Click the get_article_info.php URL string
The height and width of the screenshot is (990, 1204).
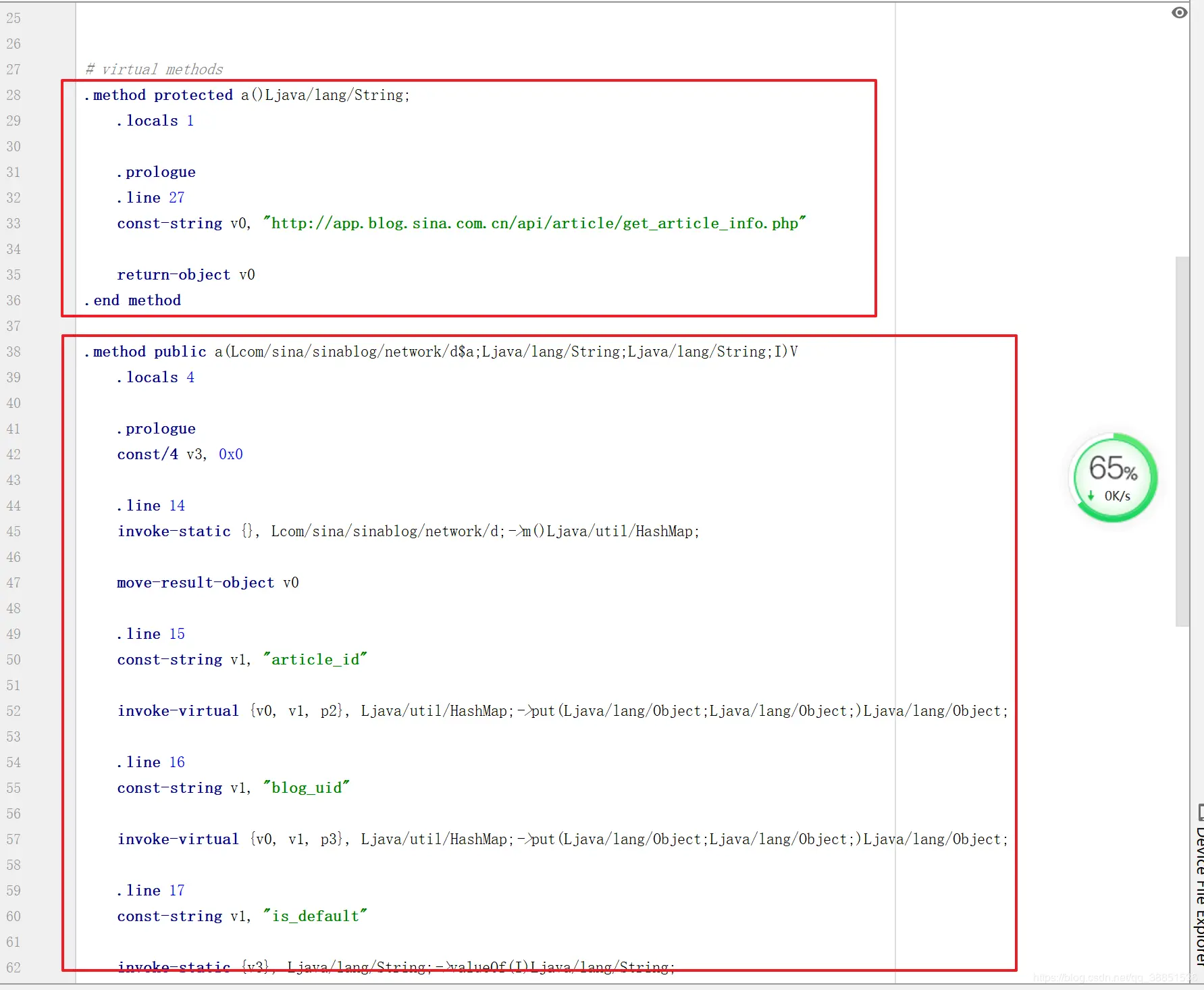(x=535, y=224)
